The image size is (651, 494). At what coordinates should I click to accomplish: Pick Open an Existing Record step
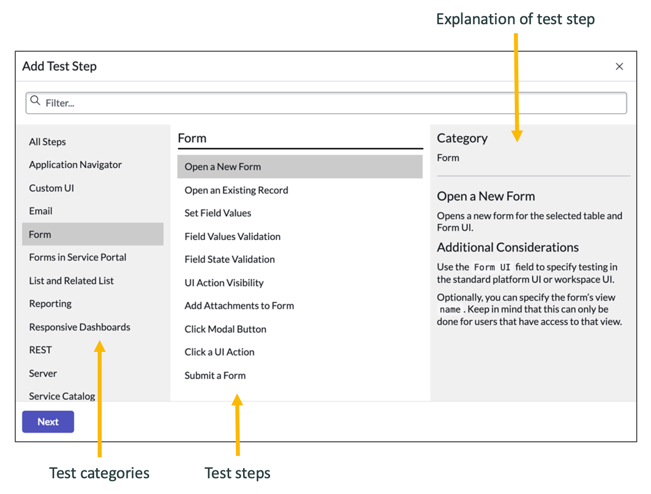236,190
